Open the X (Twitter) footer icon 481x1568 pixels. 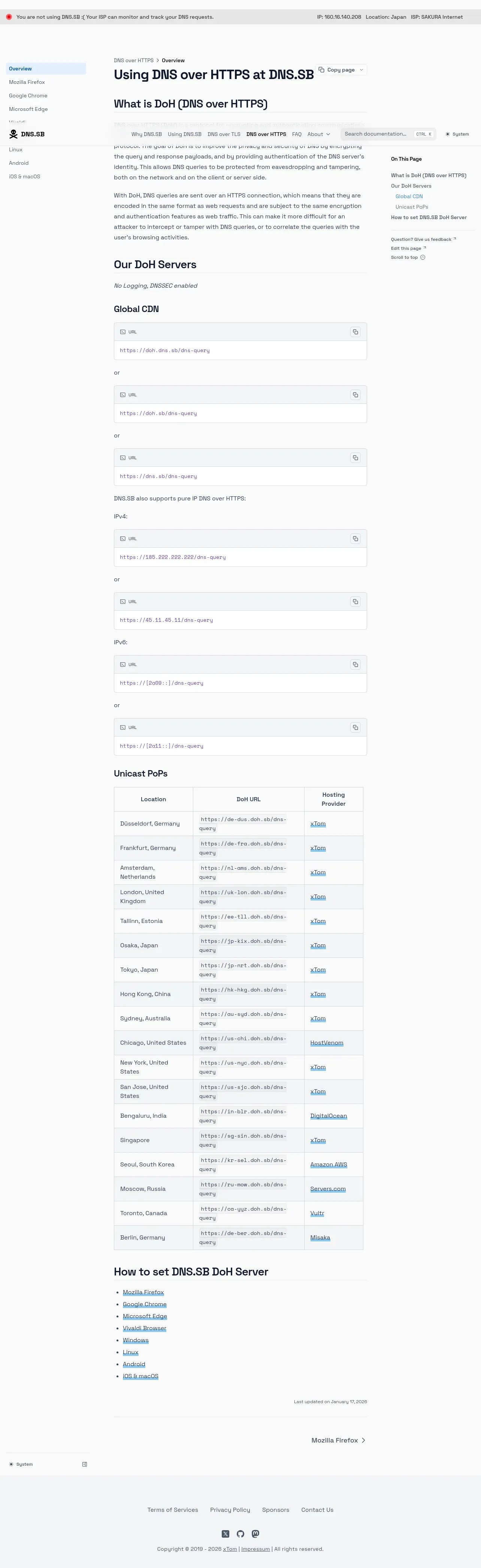(x=225, y=1534)
